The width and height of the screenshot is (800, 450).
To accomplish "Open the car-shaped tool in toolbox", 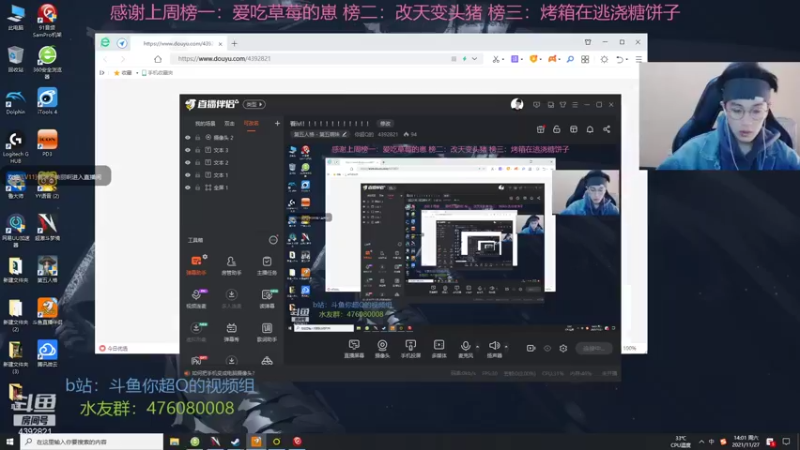I will pos(267,361).
